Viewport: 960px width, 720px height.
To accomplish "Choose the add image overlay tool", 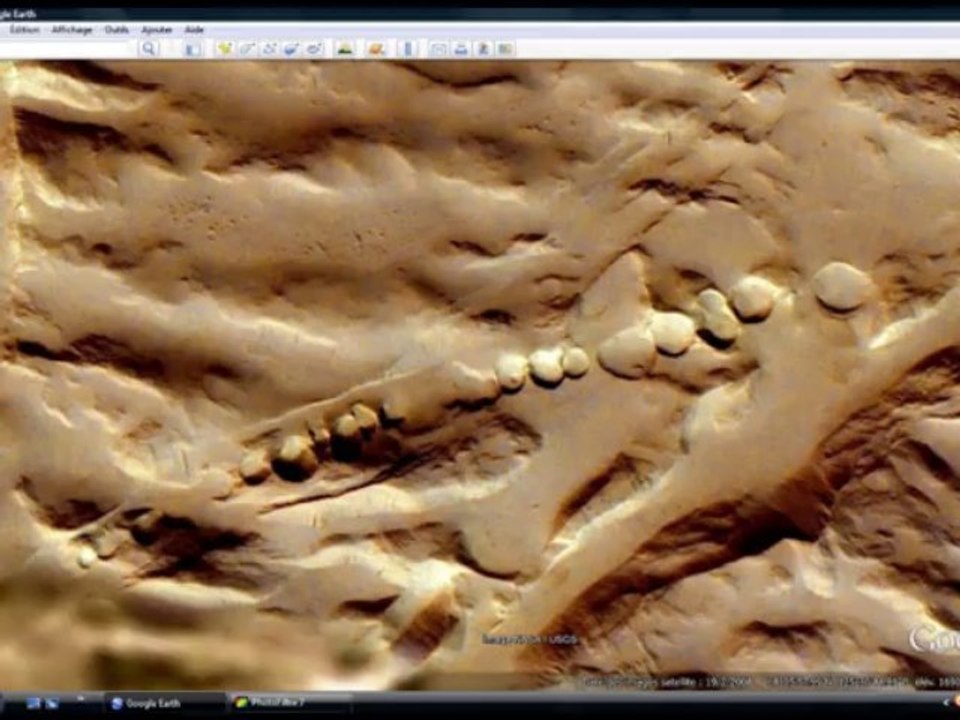I will pos(291,48).
